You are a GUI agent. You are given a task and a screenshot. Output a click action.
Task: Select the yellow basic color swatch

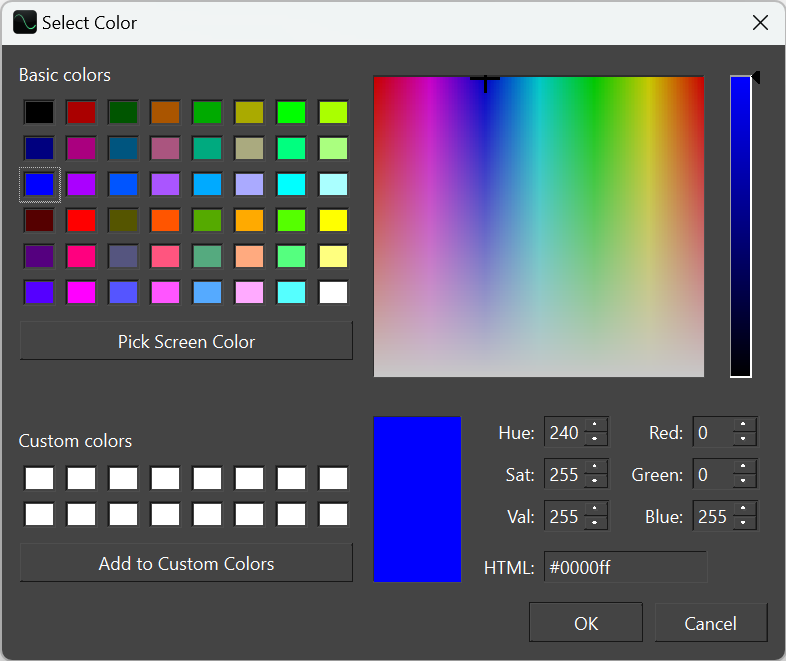point(333,220)
